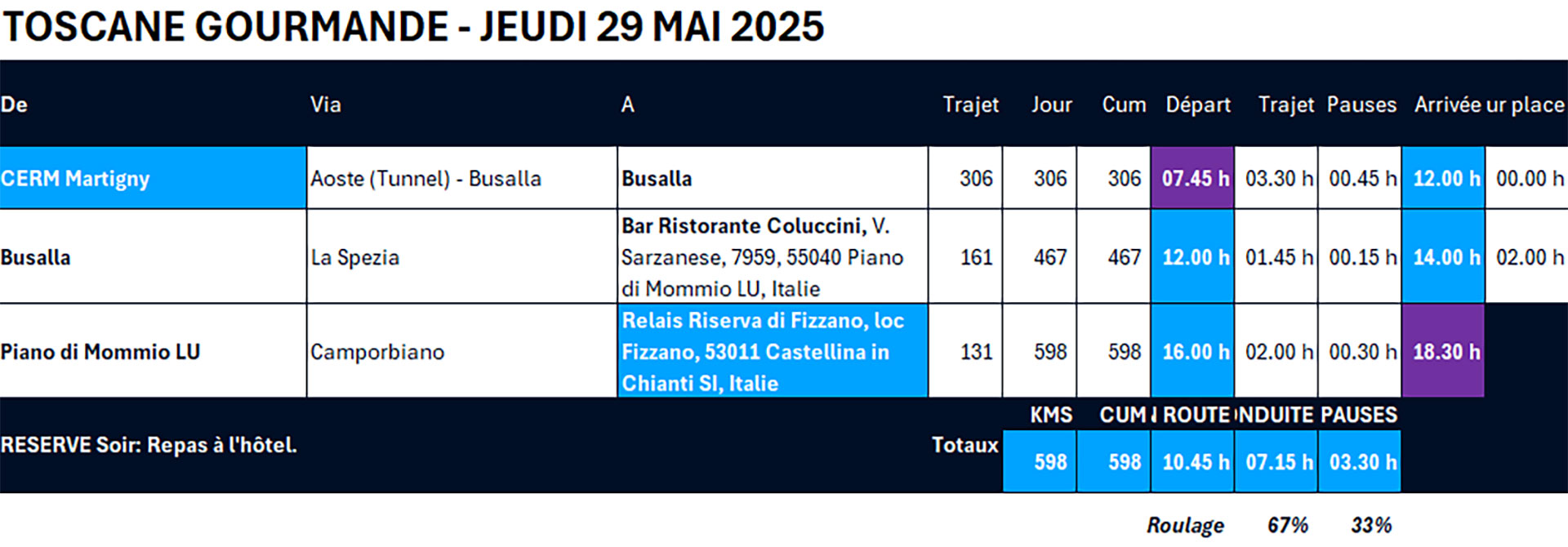Select the 67% Roulage value
Screen dimensions: 1568x547
[x=1288, y=525]
